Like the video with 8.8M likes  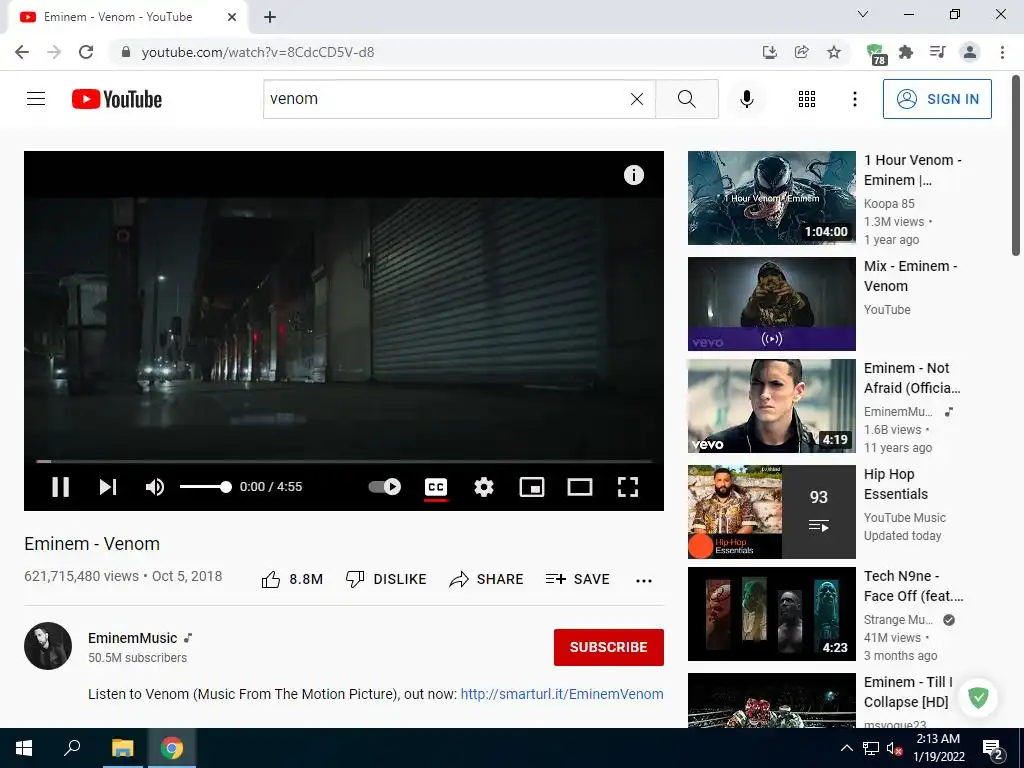click(292, 579)
